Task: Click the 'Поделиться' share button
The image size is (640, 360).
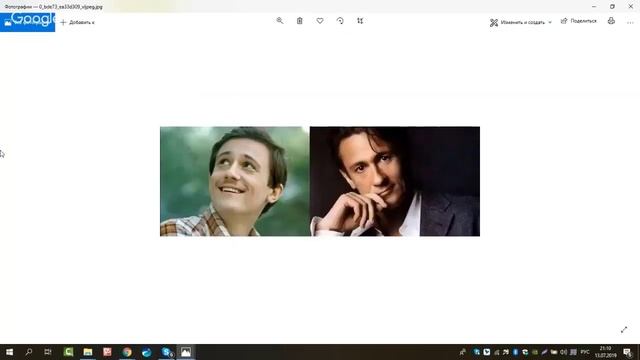Action: 578,21
